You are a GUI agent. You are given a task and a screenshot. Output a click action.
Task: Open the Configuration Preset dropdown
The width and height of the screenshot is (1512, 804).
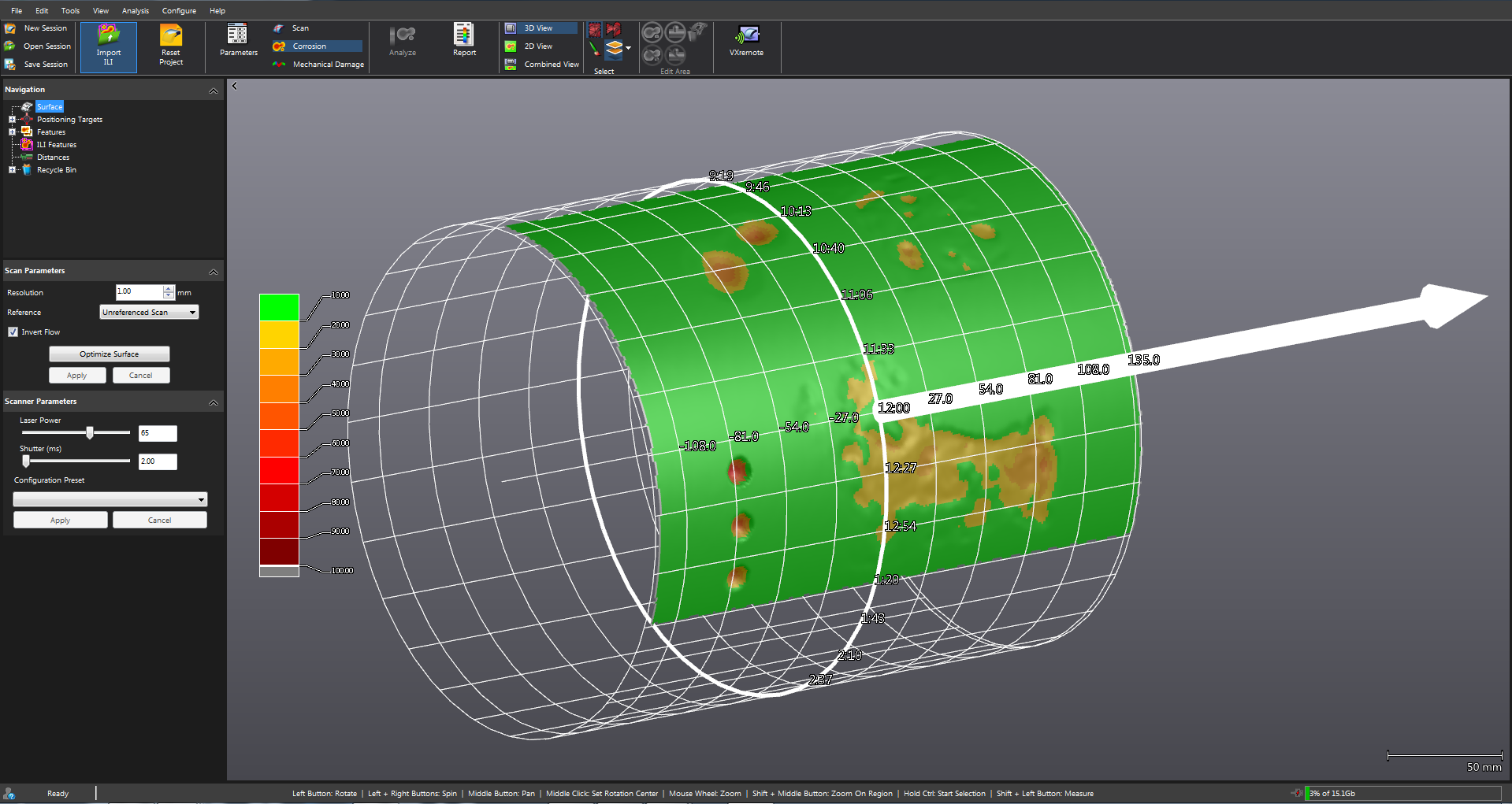[110, 500]
